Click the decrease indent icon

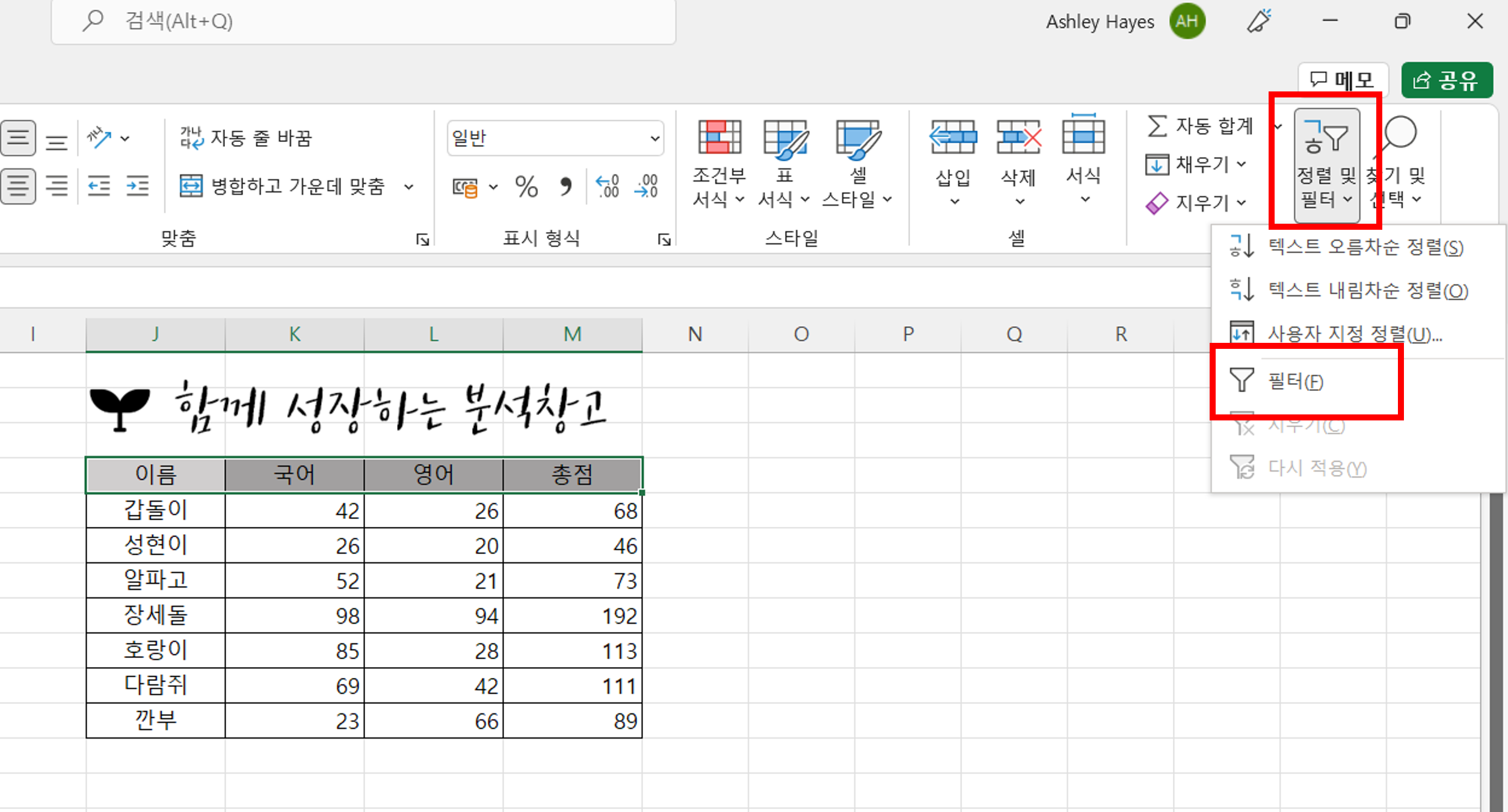(x=99, y=186)
